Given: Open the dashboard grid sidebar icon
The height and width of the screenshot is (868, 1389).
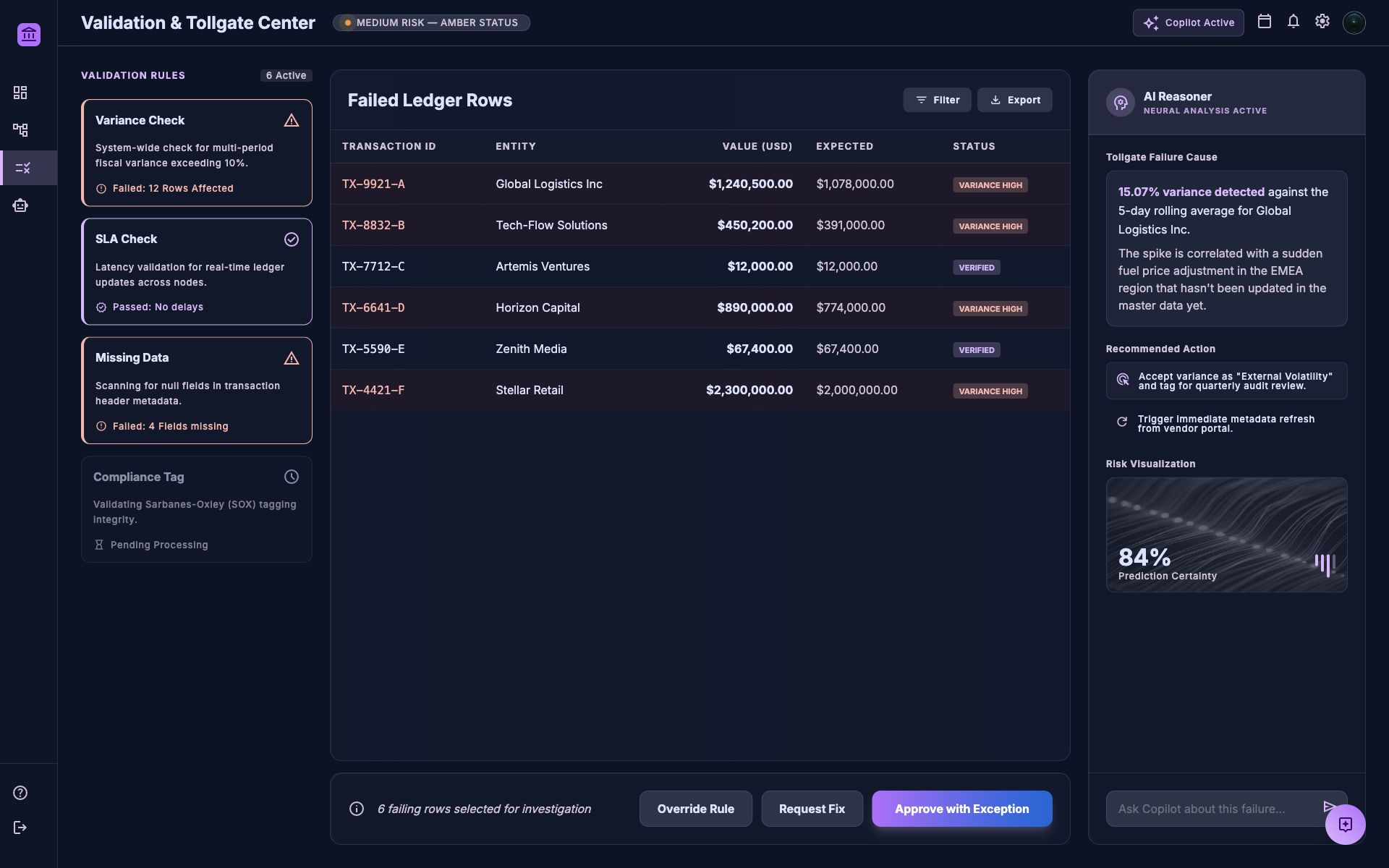Looking at the screenshot, I should pyautogui.click(x=20, y=93).
